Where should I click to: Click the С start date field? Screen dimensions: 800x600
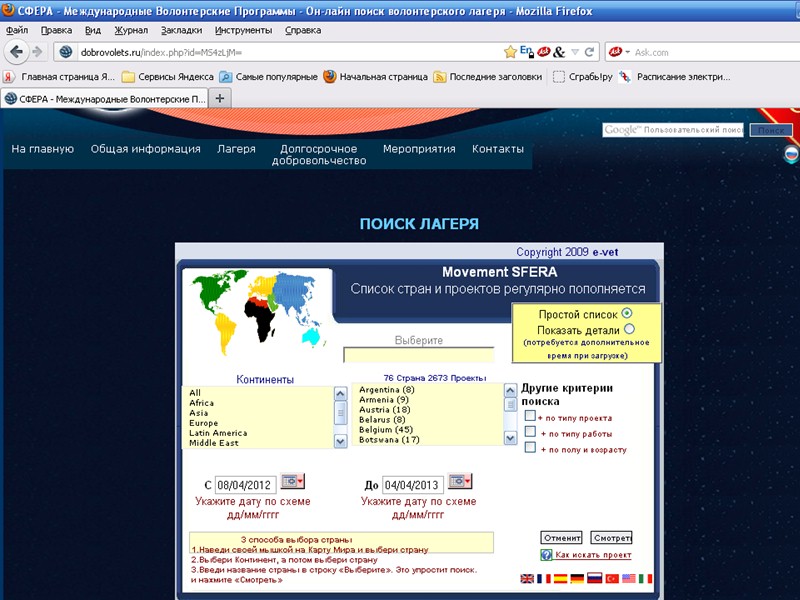pyautogui.click(x=245, y=485)
